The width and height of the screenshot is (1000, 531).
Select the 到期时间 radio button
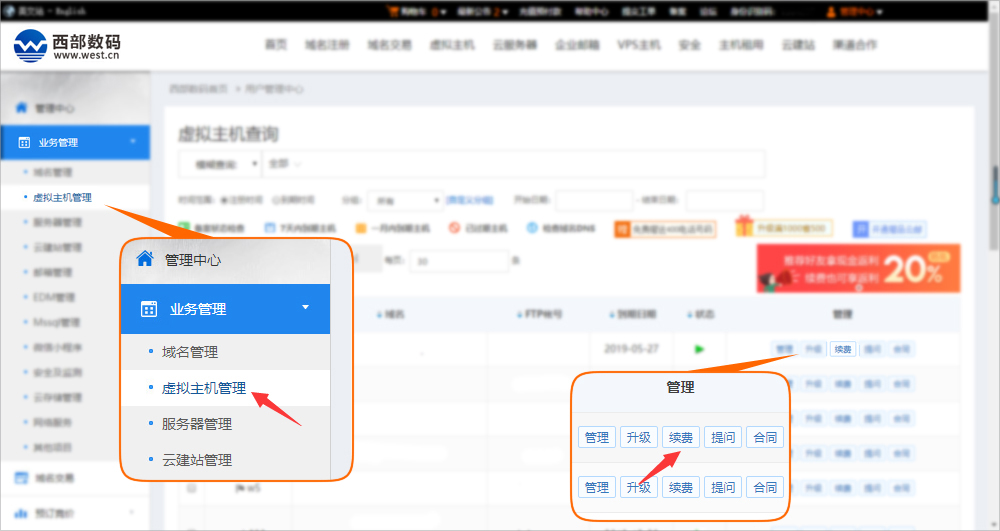(x=275, y=200)
